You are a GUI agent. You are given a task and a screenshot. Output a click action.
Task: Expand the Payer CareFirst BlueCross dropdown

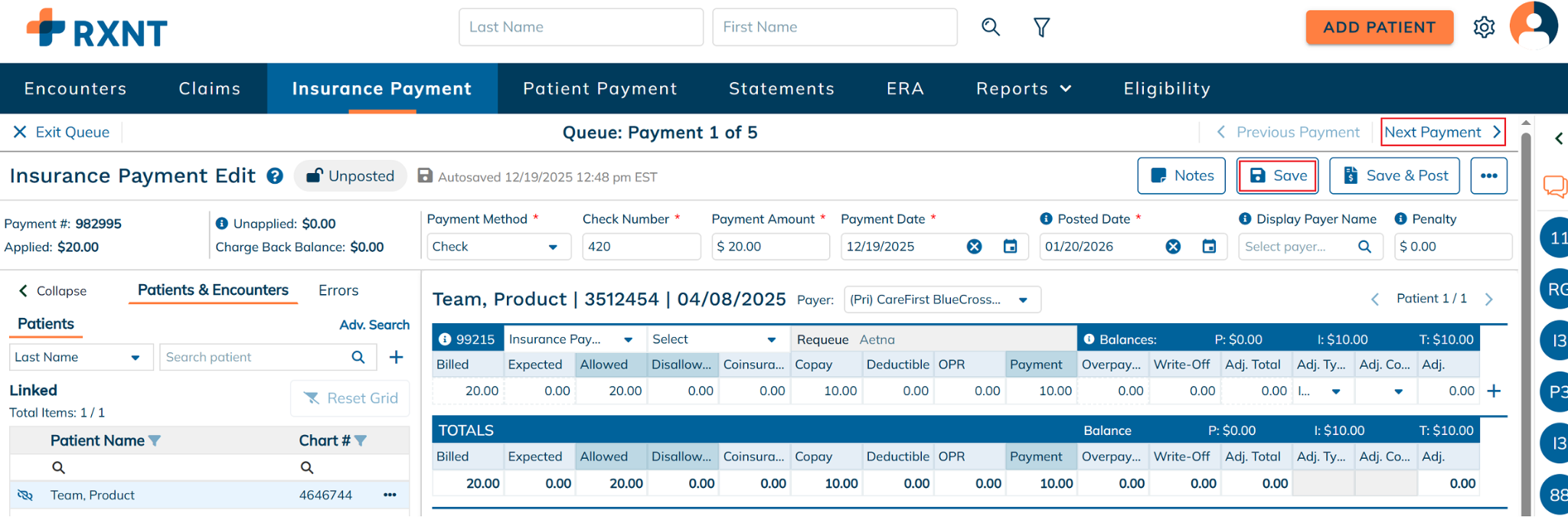click(x=942, y=299)
